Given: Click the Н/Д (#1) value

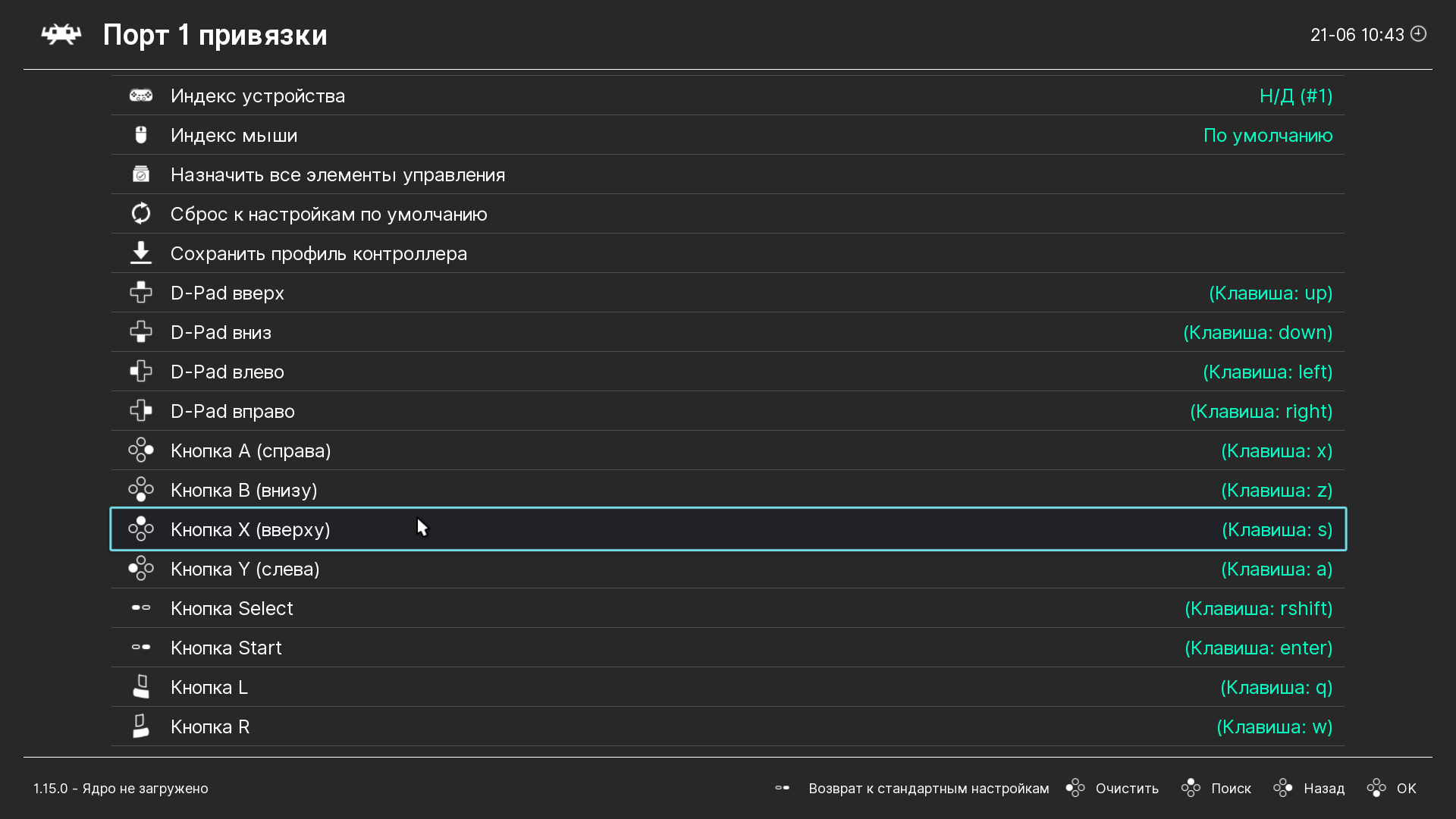Looking at the screenshot, I should click(x=1296, y=96).
